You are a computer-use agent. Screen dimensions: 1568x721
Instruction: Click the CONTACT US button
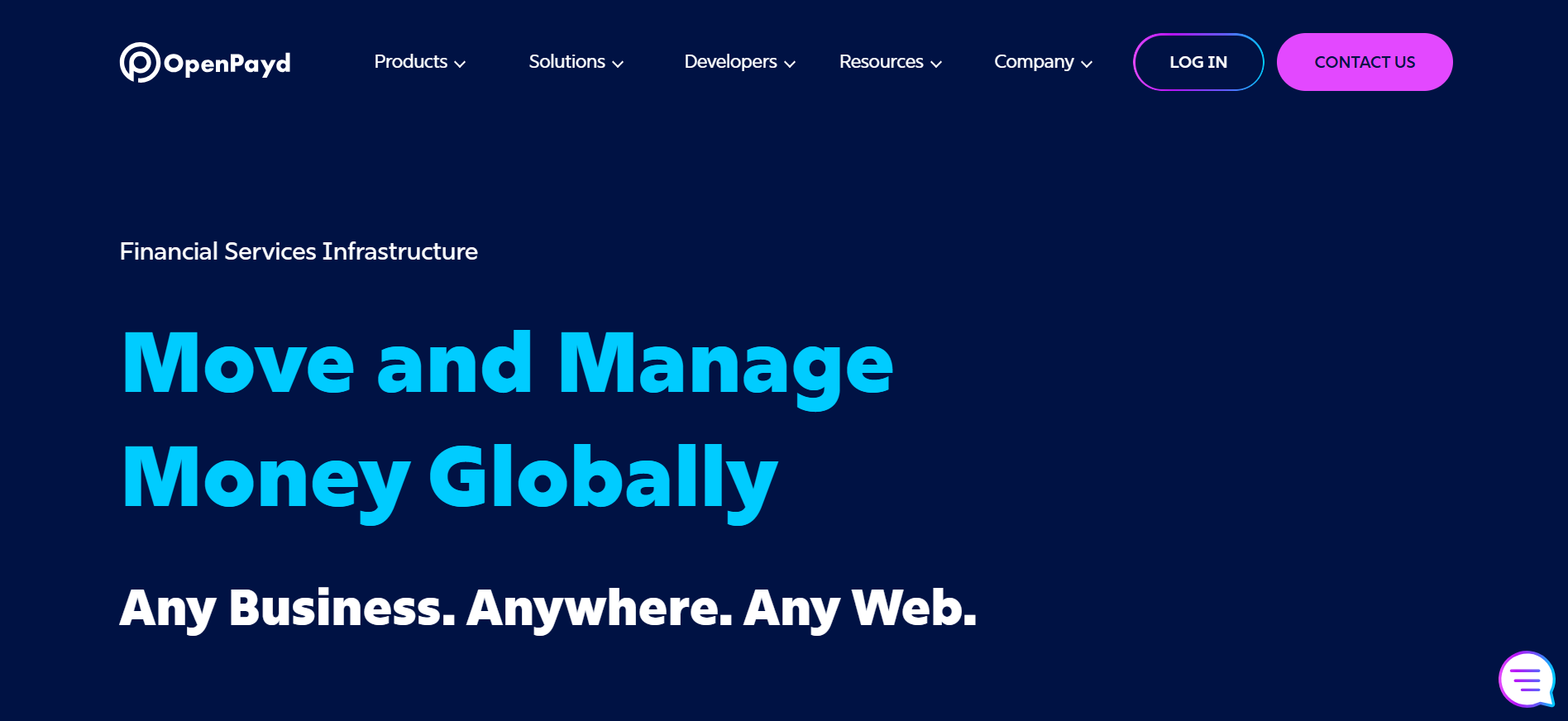click(1365, 62)
